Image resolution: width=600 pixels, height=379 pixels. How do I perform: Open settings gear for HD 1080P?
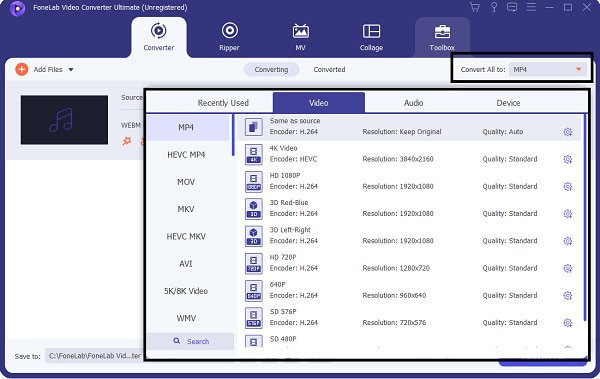click(567, 186)
